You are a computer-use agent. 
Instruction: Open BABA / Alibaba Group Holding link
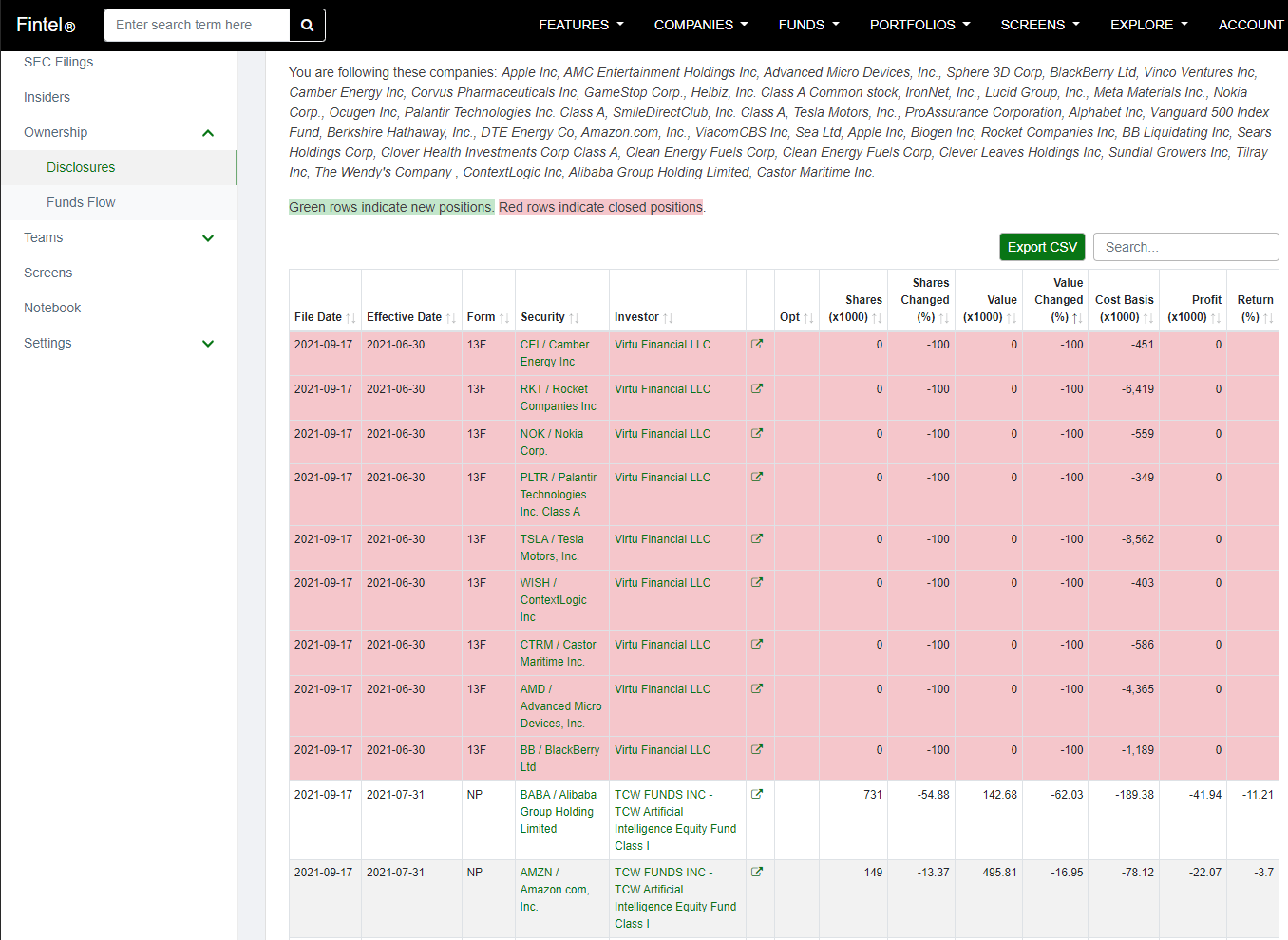[559, 811]
